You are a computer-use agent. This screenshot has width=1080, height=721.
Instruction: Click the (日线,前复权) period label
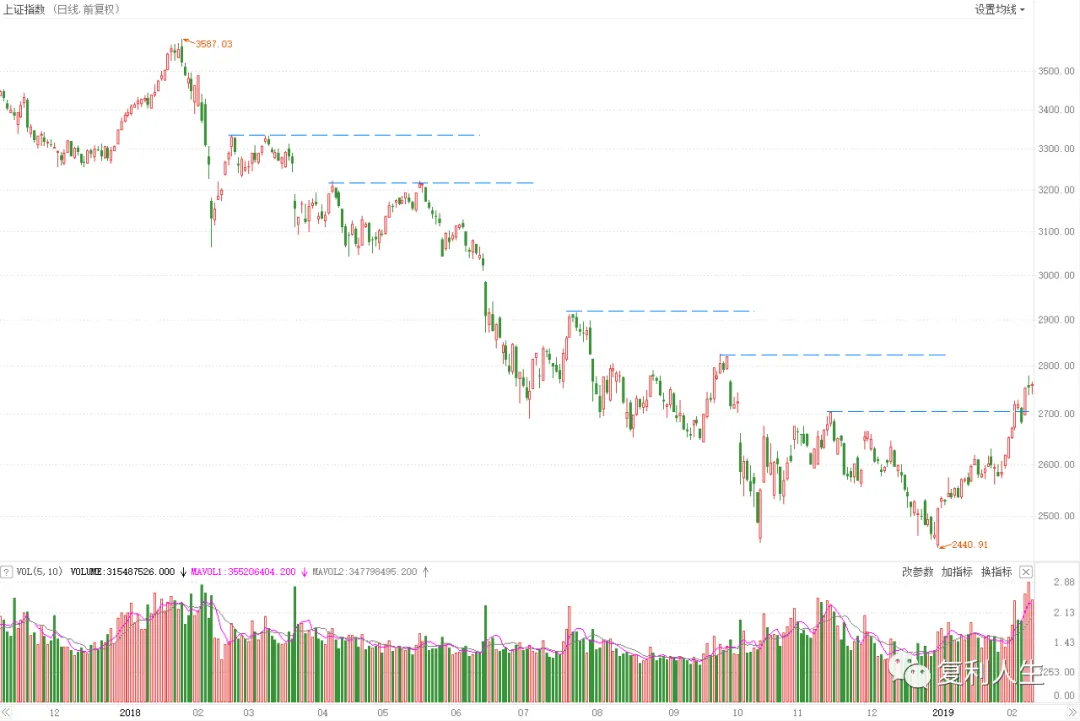(90, 9)
